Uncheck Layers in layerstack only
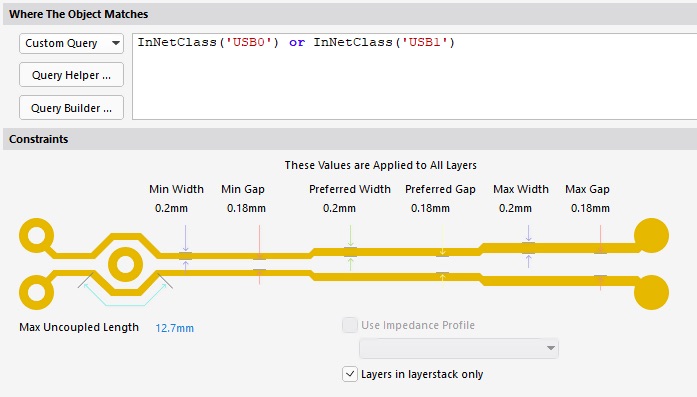 [x=350, y=374]
